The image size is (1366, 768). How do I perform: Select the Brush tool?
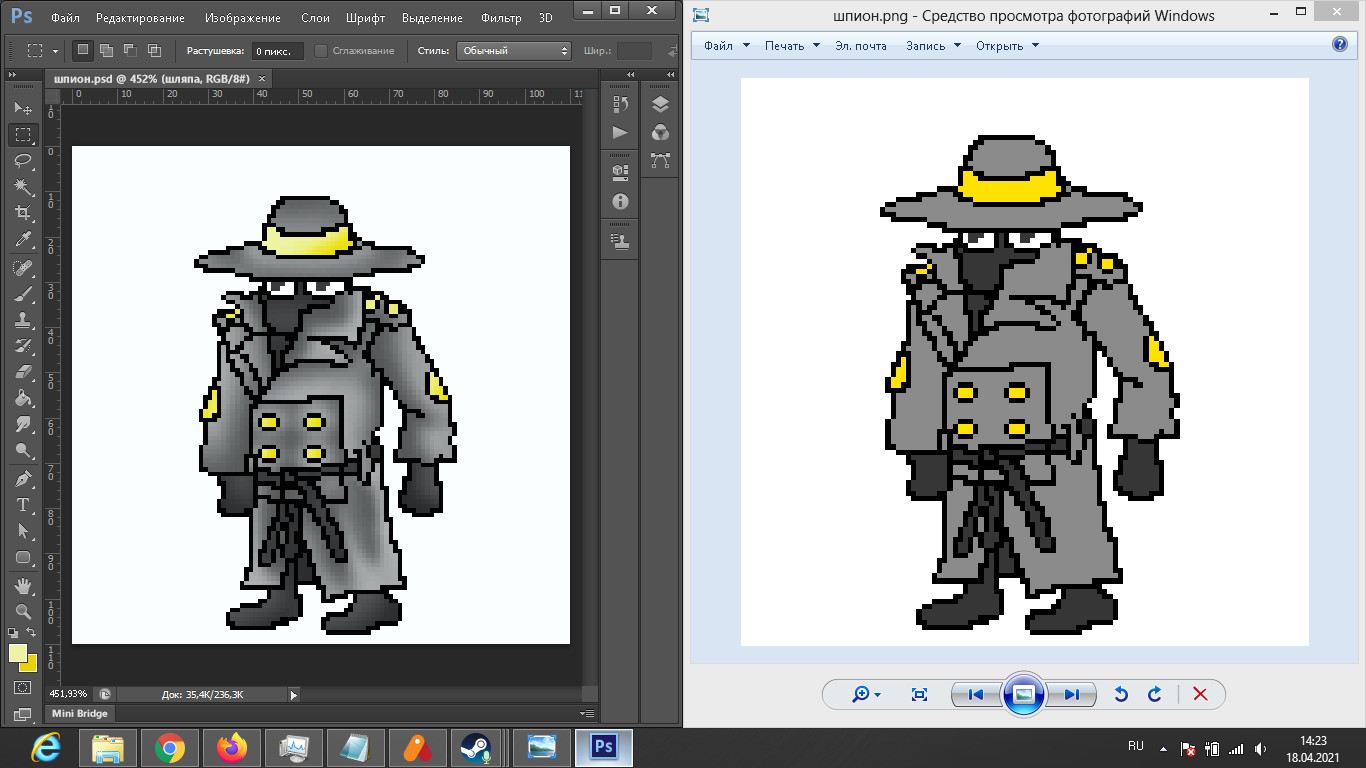pos(23,294)
